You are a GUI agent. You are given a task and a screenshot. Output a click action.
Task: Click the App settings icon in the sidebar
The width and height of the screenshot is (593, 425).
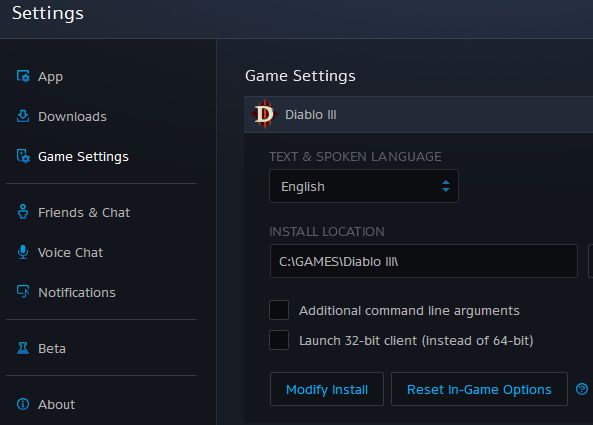pyautogui.click(x=23, y=76)
